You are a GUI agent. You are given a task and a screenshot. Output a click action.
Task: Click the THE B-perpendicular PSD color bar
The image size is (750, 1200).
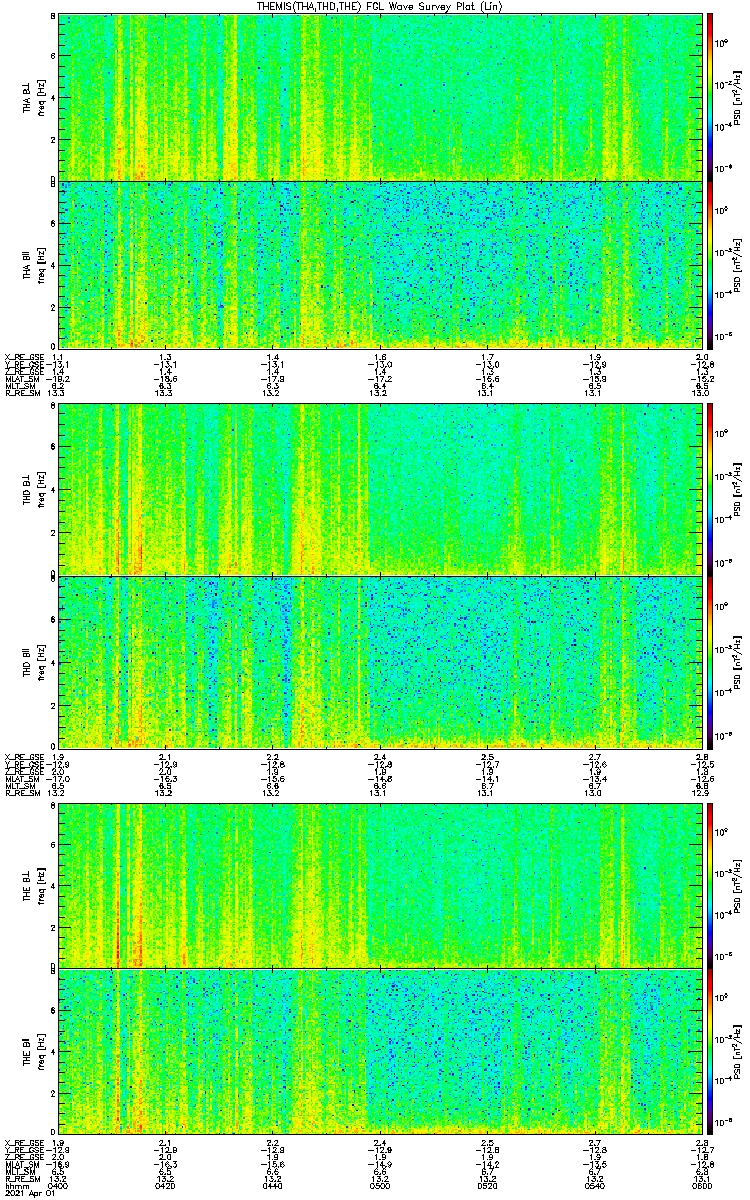pos(710,884)
